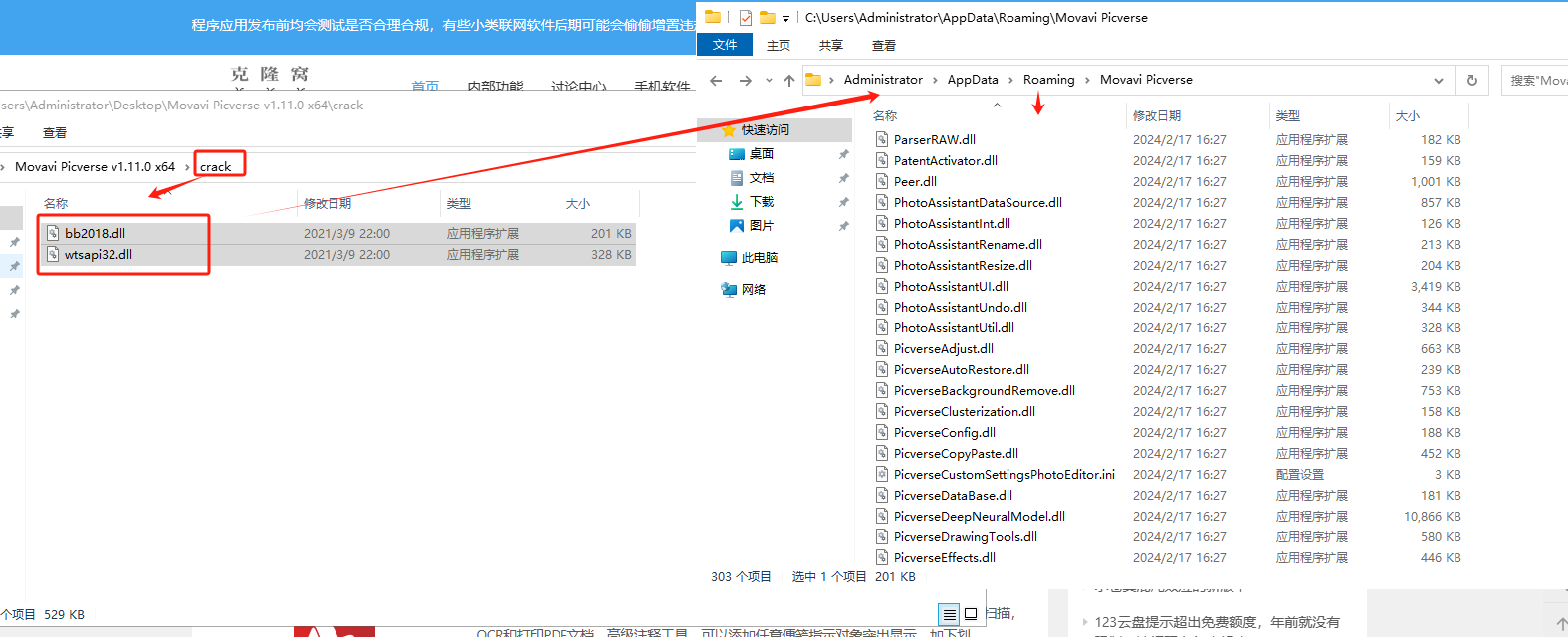Select the PicverseBackgroundRemove.dll file icon
This screenshot has height=637, width=1568.
click(882, 390)
